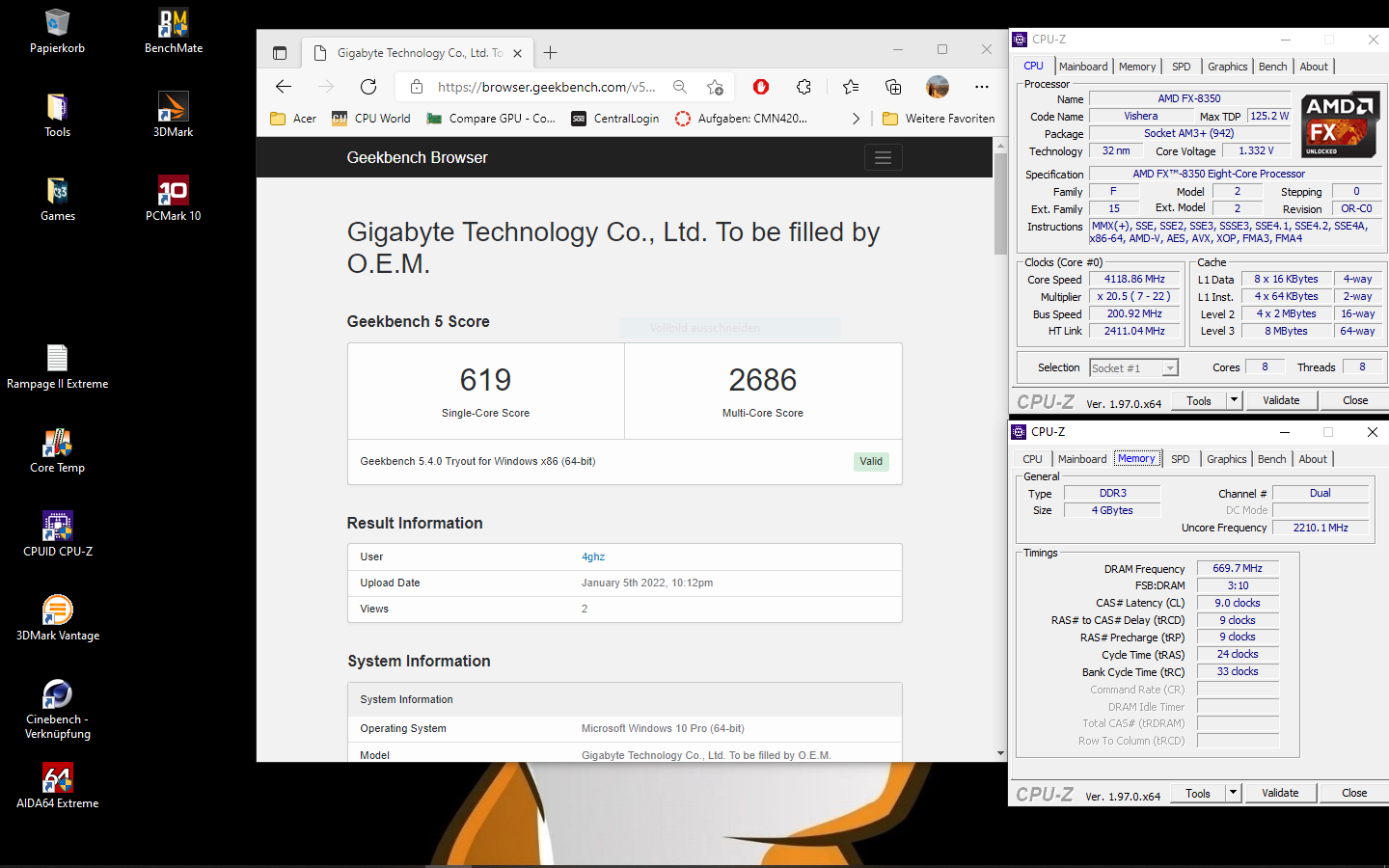
Task: Open the CentralLogin bookmark
Action: click(615, 119)
